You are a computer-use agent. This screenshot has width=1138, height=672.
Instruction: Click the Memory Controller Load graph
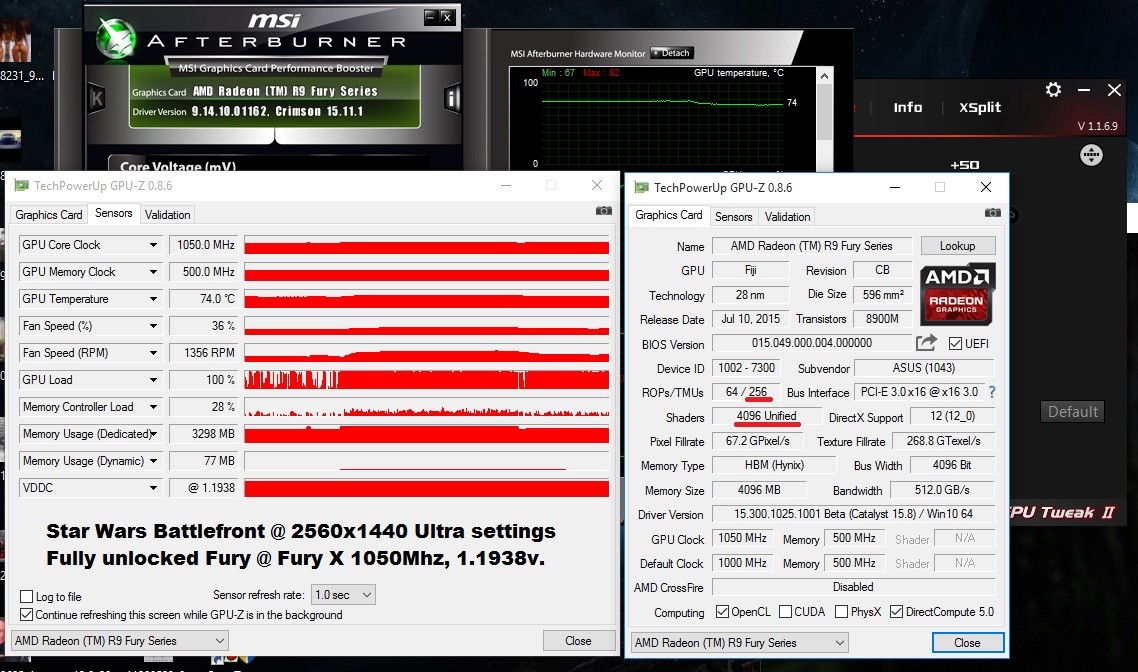click(x=427, y=407)
